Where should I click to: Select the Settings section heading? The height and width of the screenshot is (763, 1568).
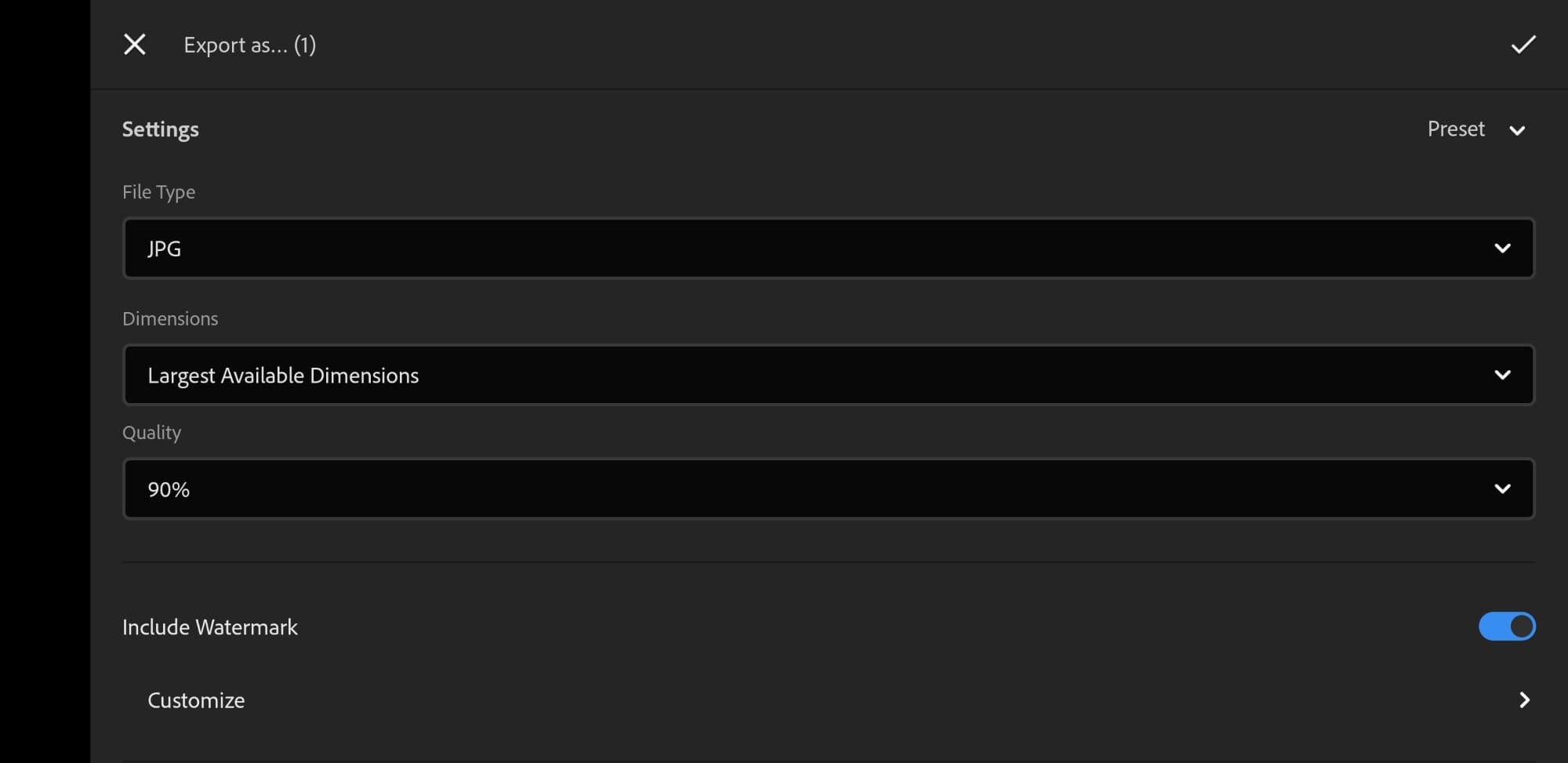point(160,129)
